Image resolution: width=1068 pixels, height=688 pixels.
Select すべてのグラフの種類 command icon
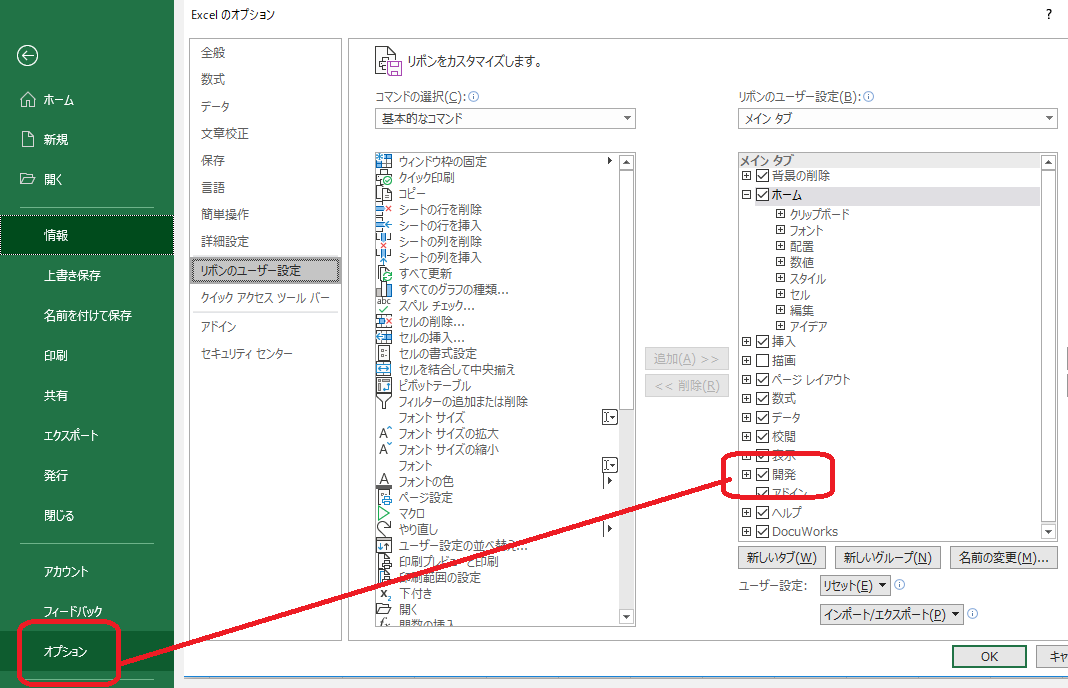384,290
